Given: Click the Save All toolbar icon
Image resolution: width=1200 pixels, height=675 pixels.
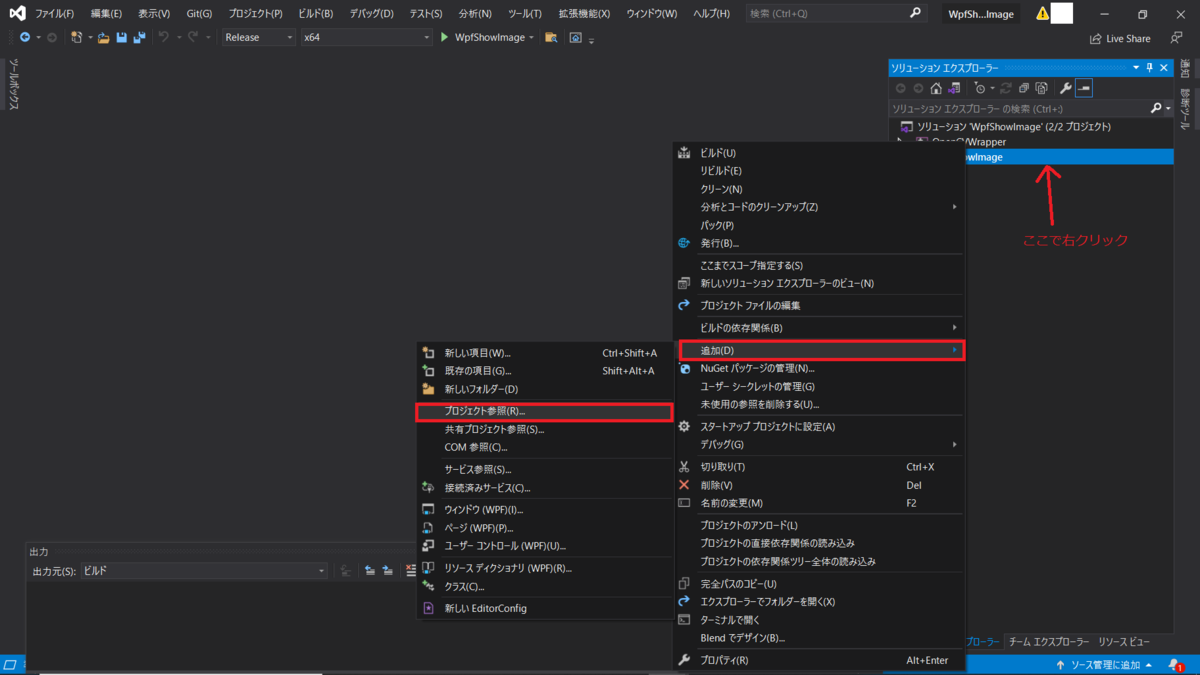Looking at the screenshot, I should coord(139,37).
